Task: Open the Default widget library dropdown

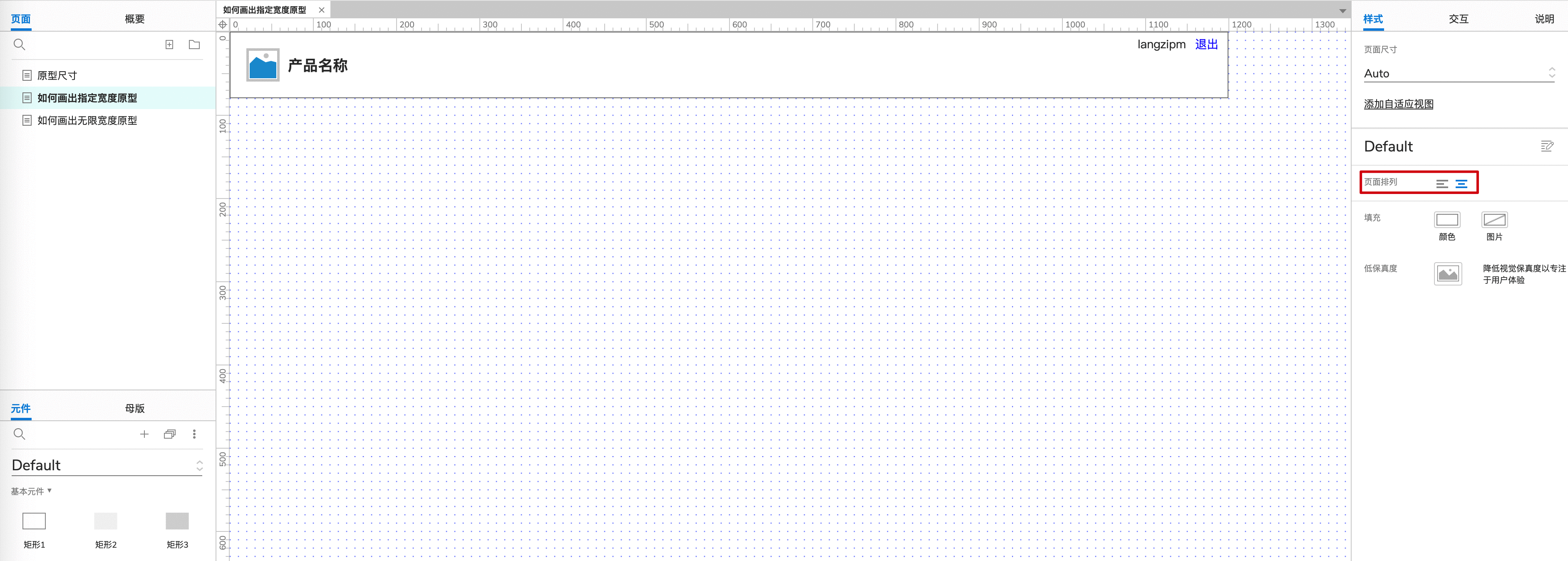Action: (x=107, y=465)
